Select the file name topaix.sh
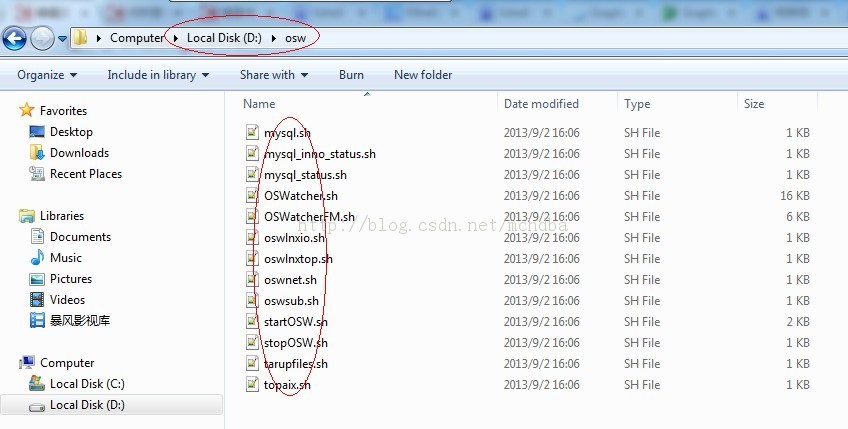The height and width of the screenshot is (429, 848). (x=287, y=385)
